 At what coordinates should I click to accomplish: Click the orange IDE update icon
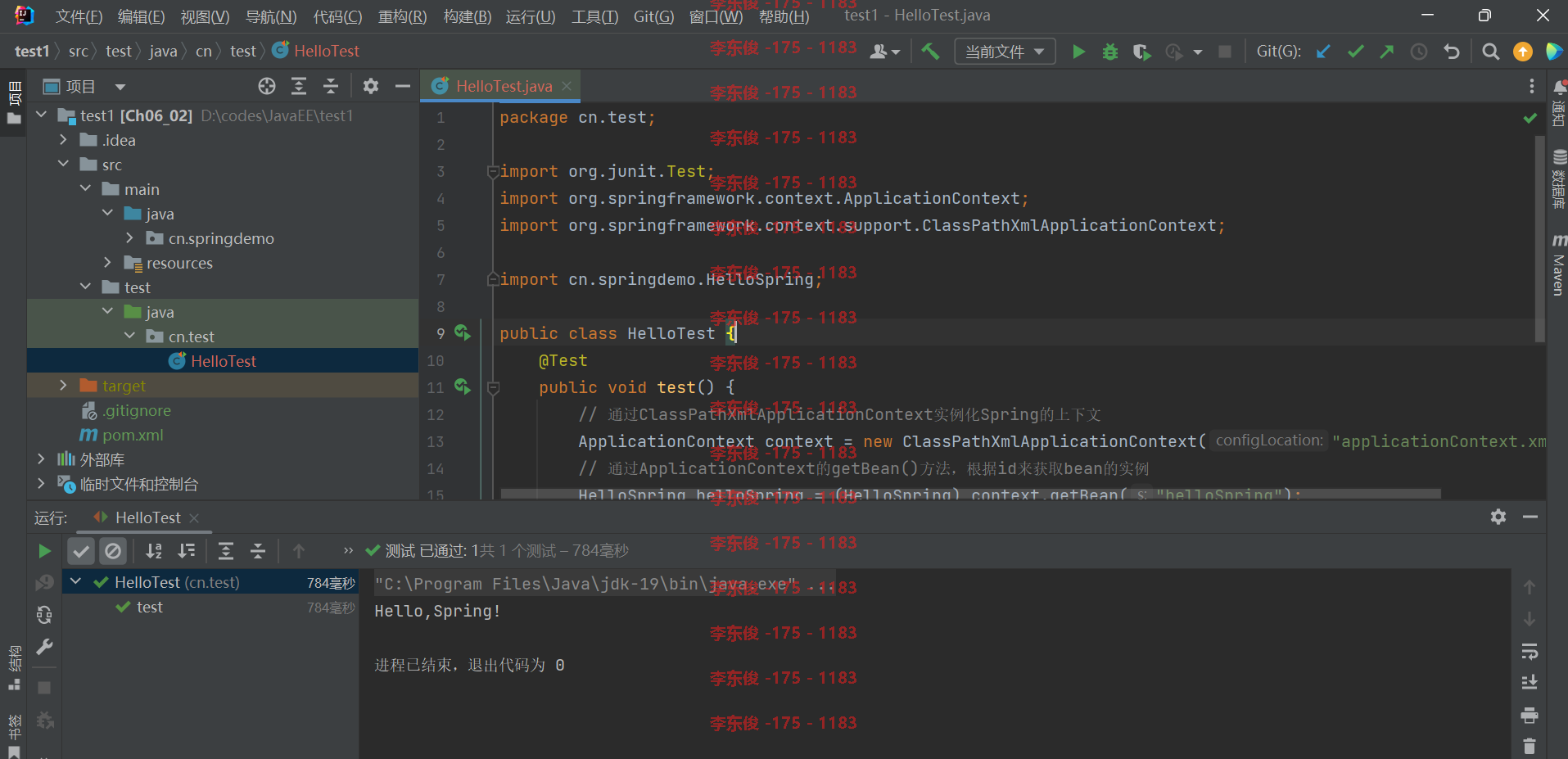pos(1522,52)
